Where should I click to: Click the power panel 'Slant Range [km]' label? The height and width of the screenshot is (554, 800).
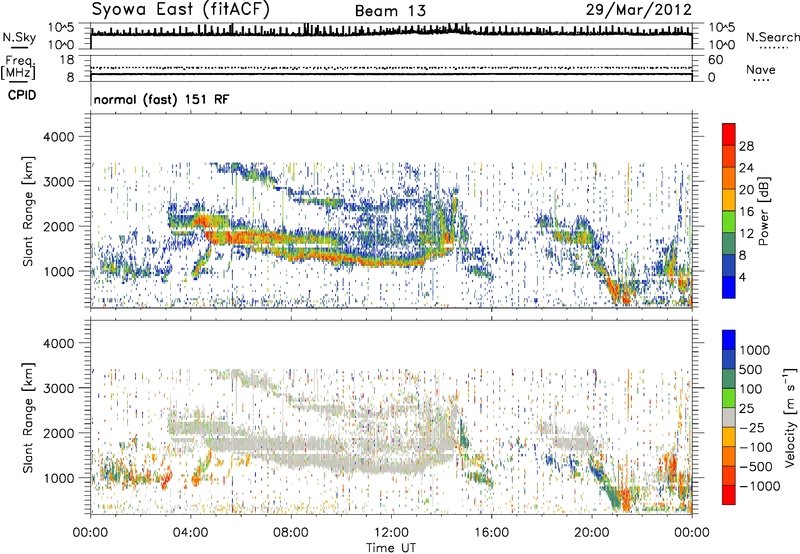coord(28,211)
